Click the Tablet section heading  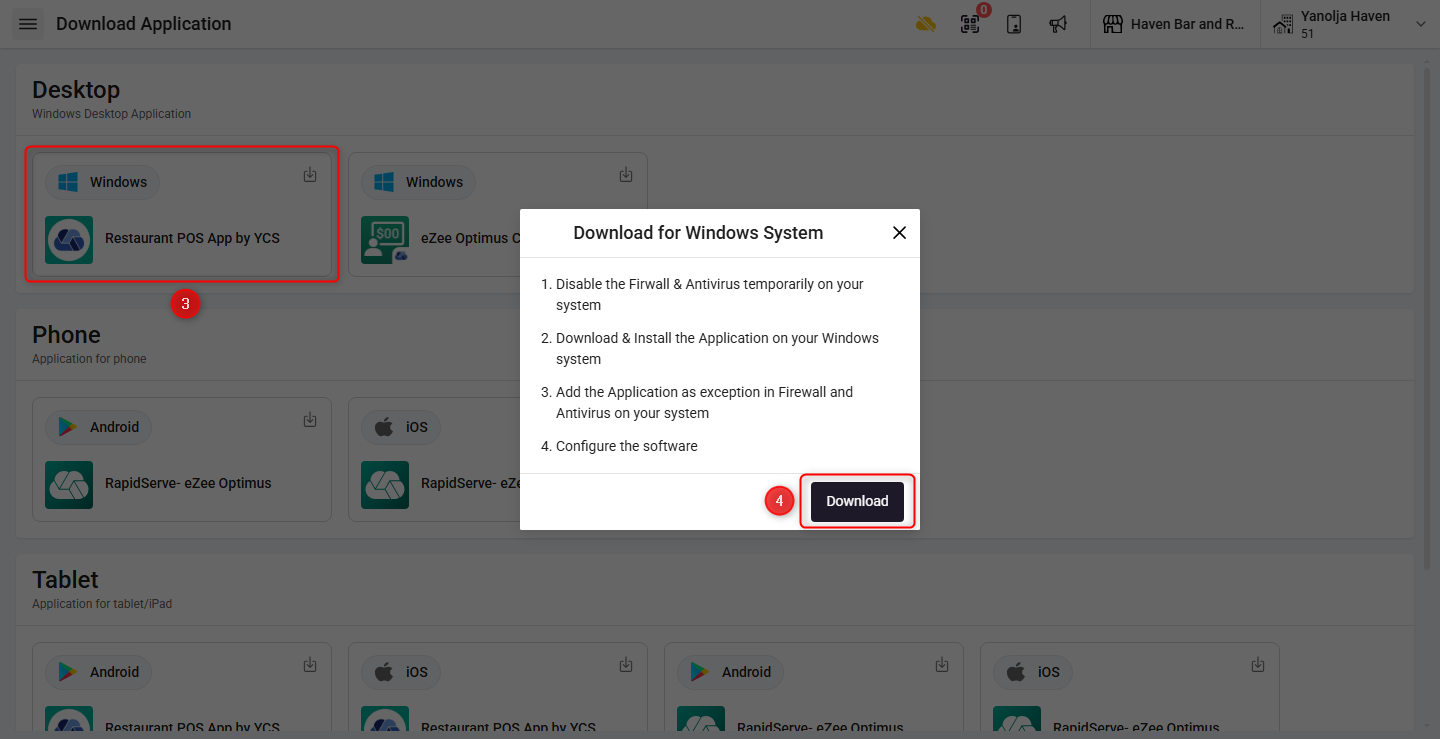65,580
